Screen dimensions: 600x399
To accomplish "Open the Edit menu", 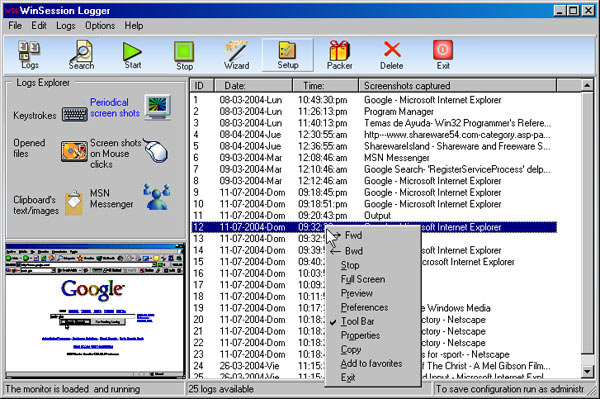I will pyautogui.click(x=39, y=26).
